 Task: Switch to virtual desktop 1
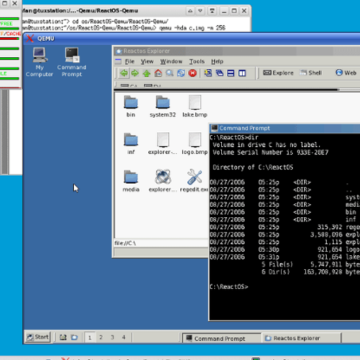[89, 337]
